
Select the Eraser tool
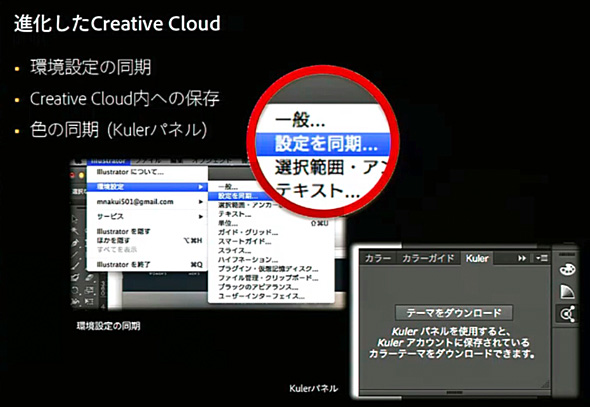point(89,278)
